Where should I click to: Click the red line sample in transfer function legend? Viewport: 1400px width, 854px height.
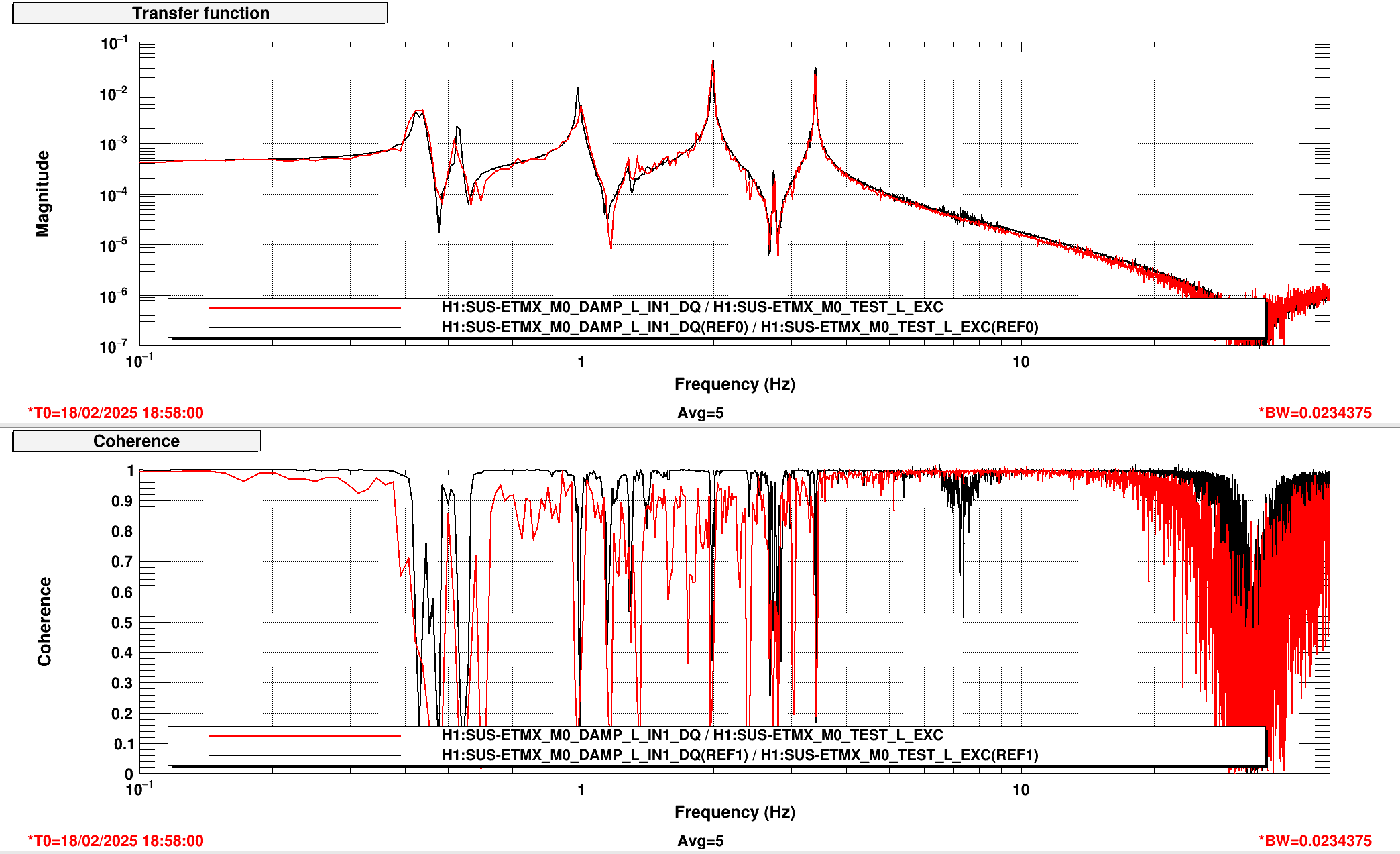click(304, 308)
